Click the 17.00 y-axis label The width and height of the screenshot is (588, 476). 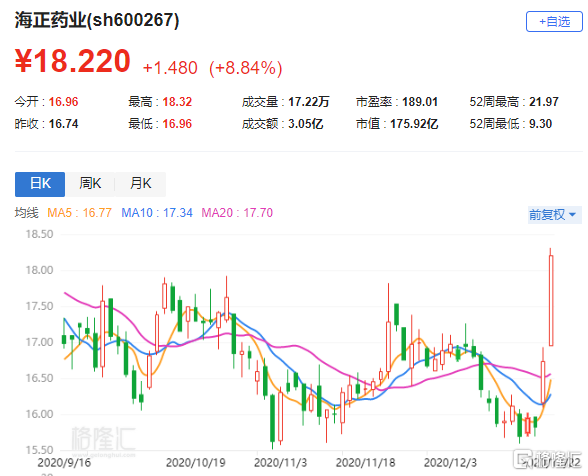click(x=39, y=342)
